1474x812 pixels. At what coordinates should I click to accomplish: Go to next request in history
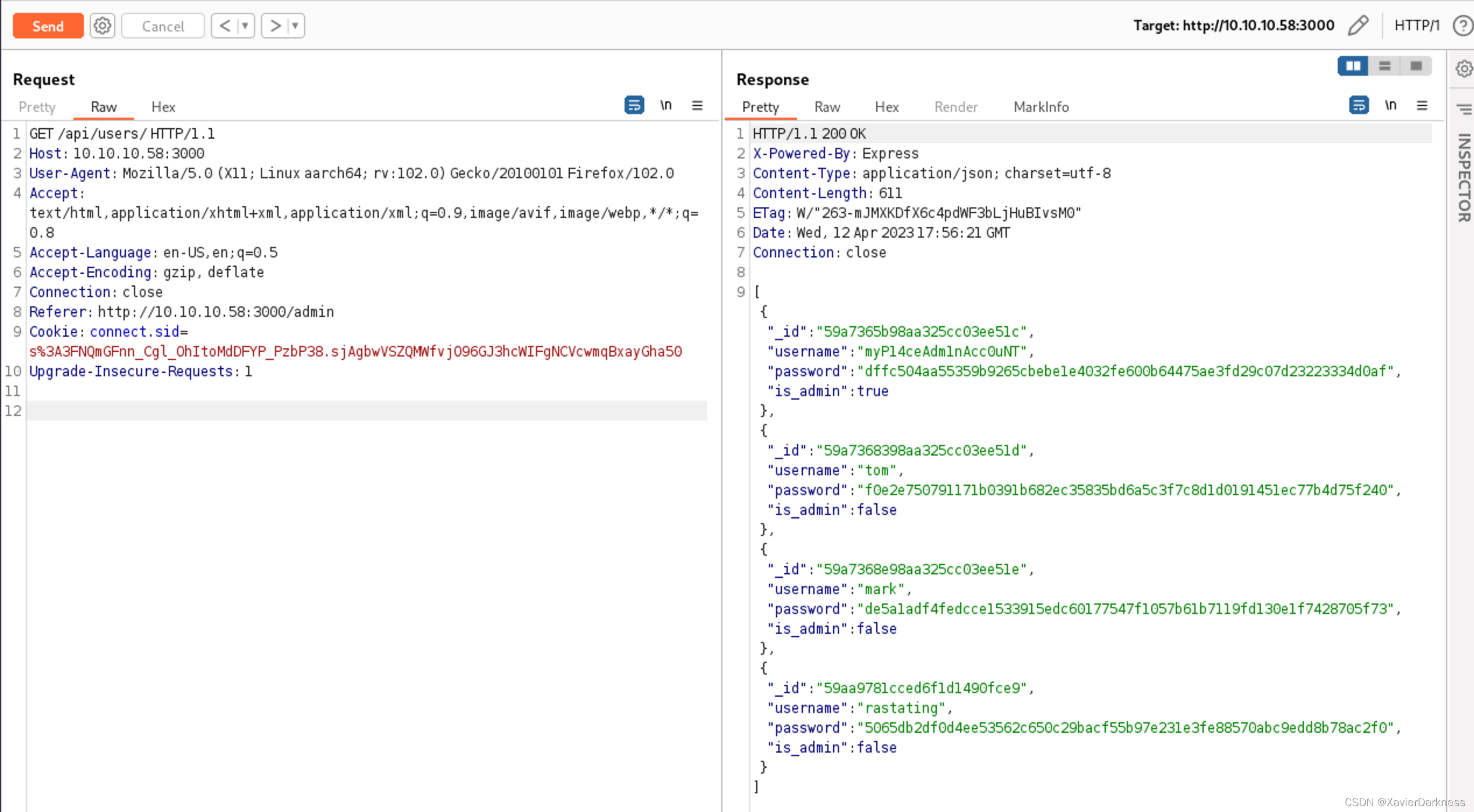[x=276, y=26]
